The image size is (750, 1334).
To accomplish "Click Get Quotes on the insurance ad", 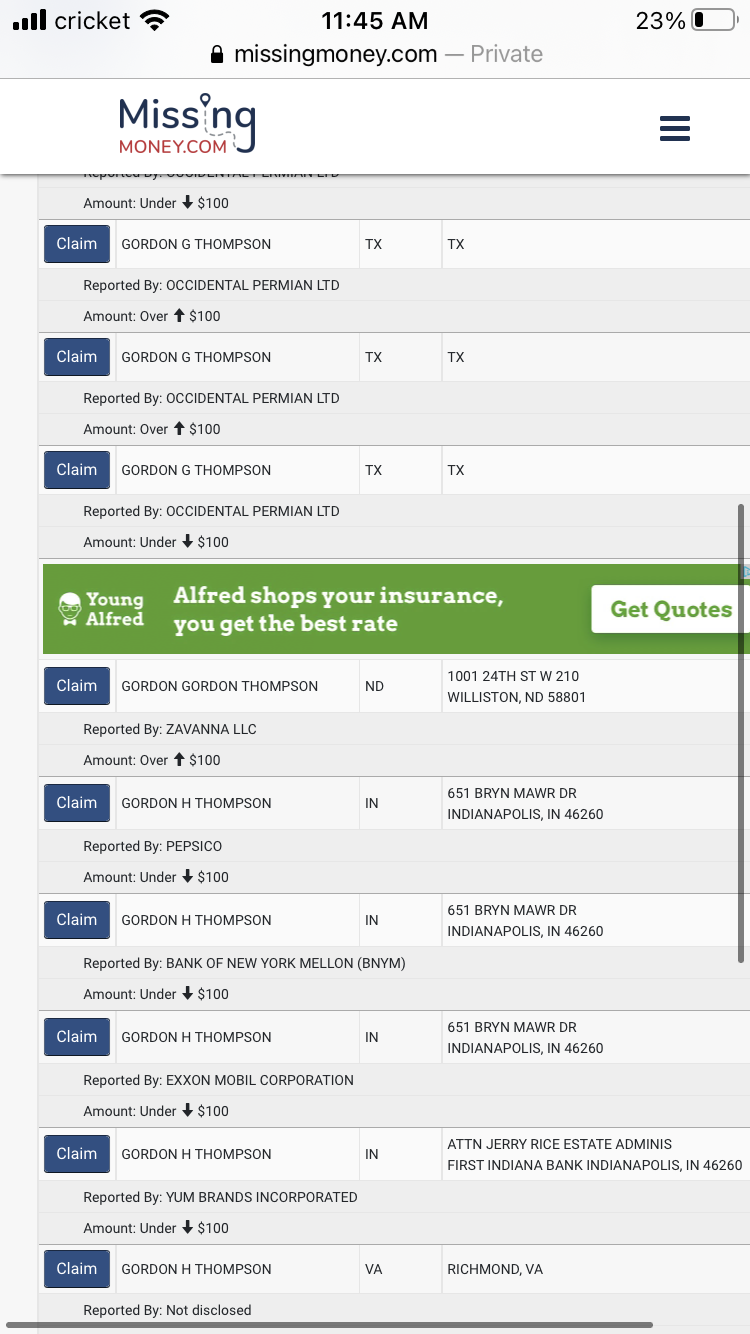I will point(671,609).
